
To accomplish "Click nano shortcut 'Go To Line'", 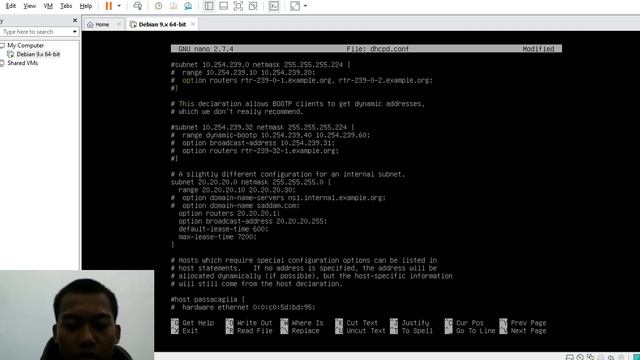I will coord(470,331).
